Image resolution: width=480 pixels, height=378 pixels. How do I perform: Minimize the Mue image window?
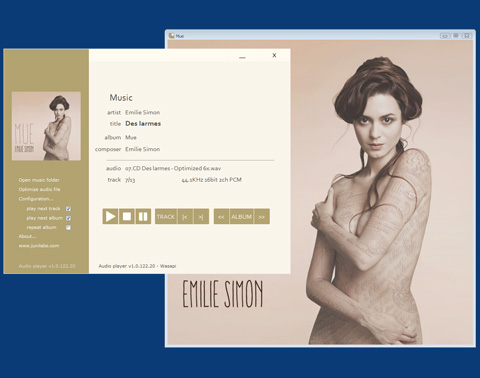click(x=445, y=36)
